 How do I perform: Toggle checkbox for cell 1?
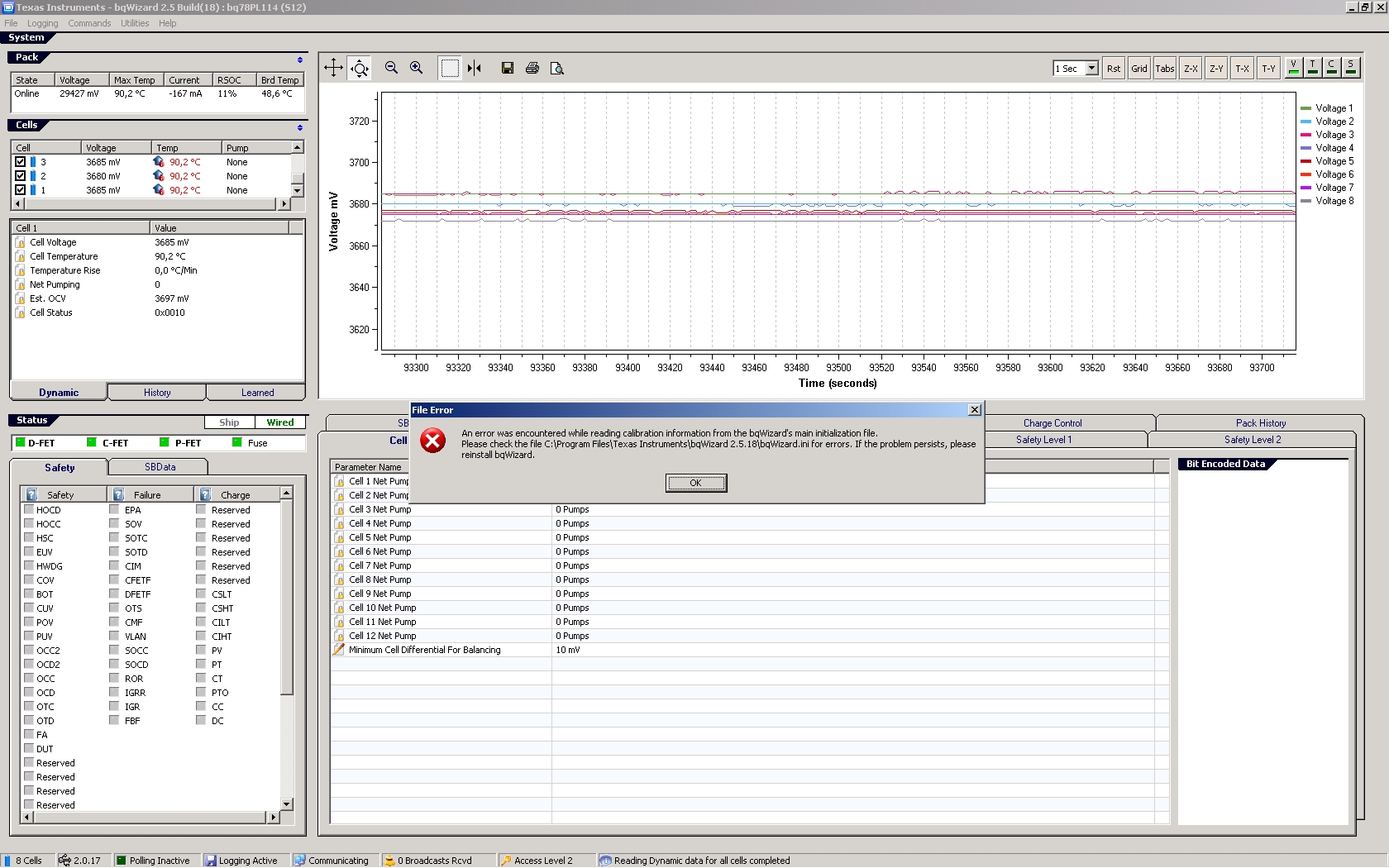point(21,190)
